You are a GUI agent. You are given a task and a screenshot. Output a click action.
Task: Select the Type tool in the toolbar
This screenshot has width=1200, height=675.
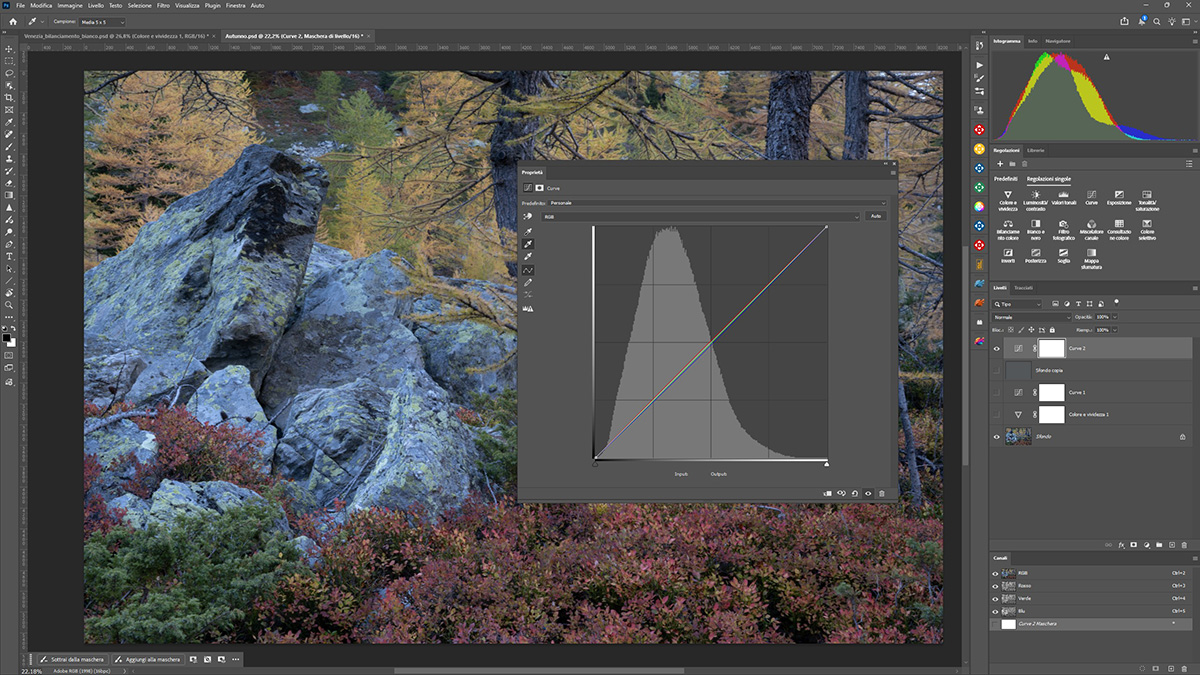coord(9,256)
